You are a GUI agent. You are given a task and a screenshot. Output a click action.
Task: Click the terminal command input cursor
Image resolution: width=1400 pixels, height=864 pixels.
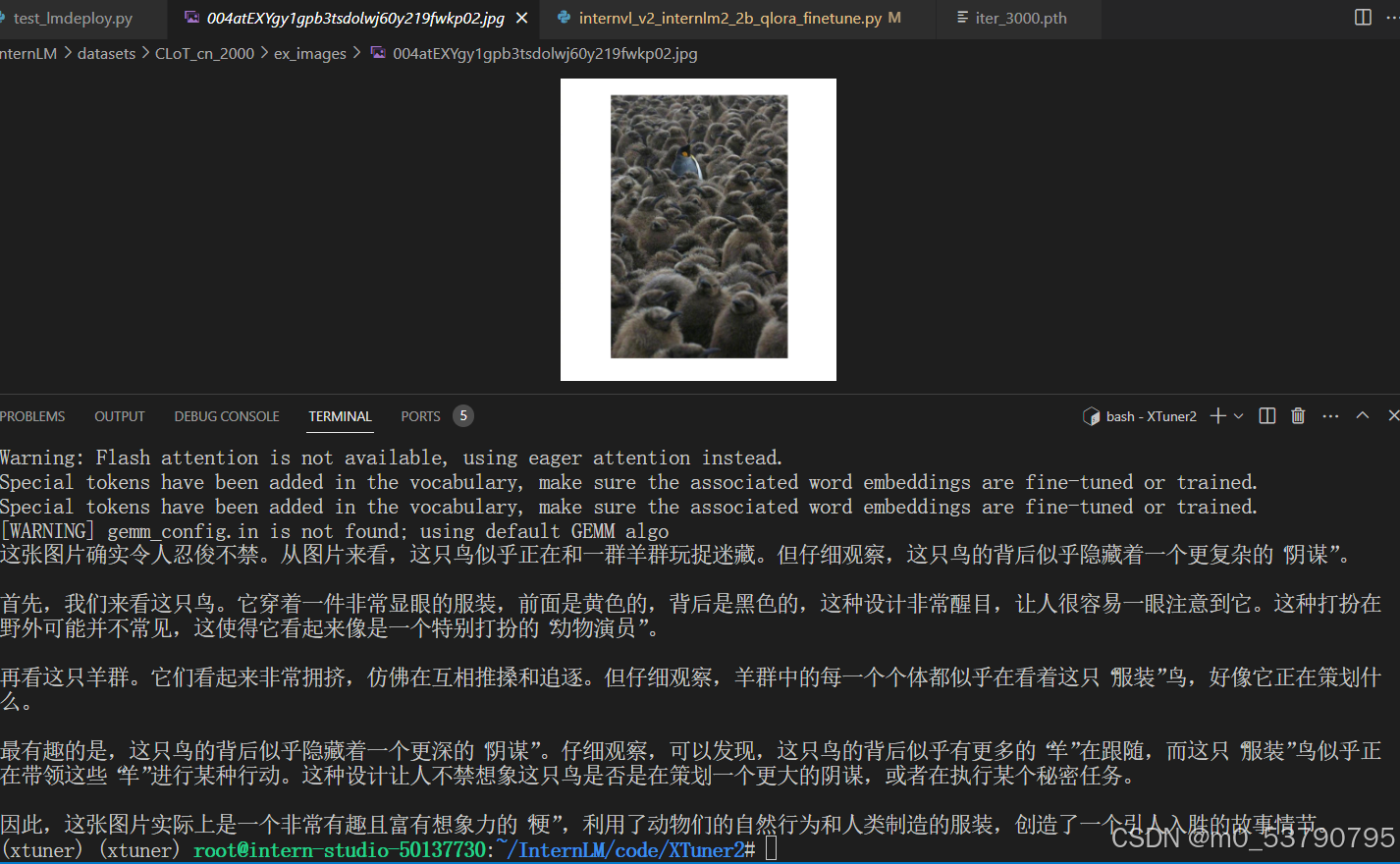pos(772,850)
